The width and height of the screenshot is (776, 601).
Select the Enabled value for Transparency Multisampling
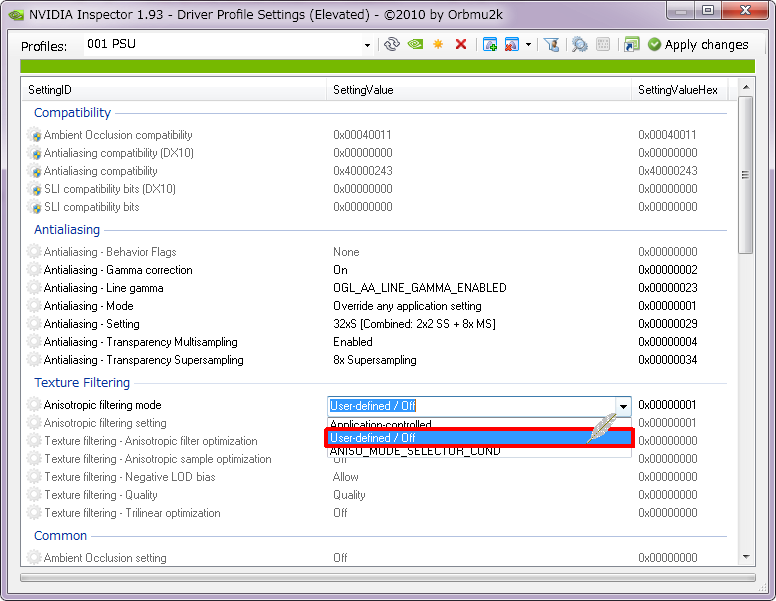353,342
